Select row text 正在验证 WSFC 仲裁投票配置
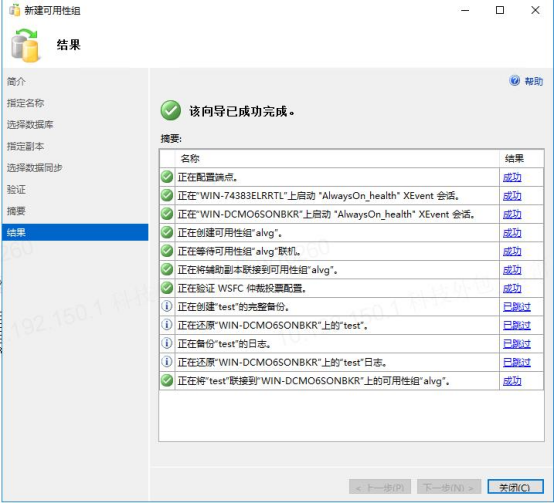554x504 pixels. 242,288
